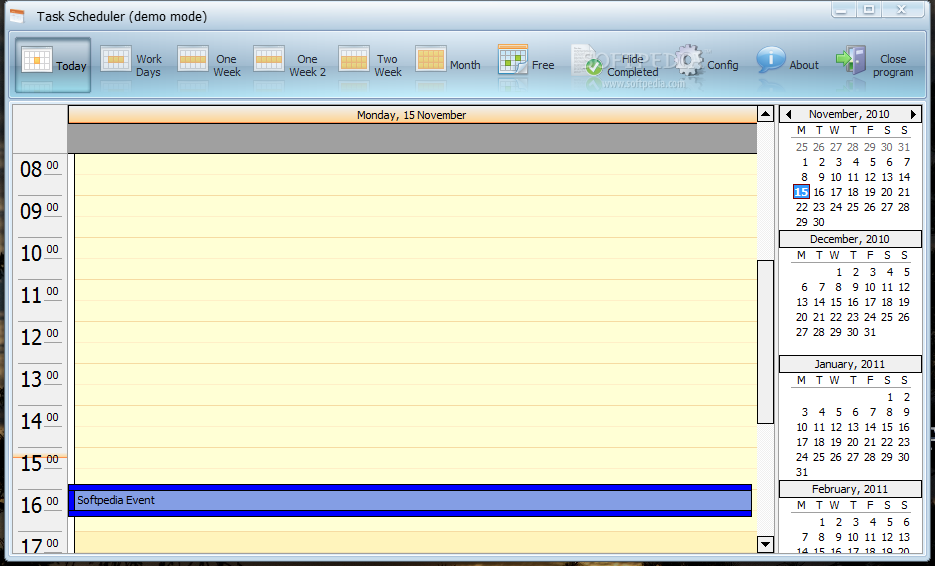Screen dimensions: 935x566
Task: Click the 12:00 time slot label
Action: (x=39, y=338)
